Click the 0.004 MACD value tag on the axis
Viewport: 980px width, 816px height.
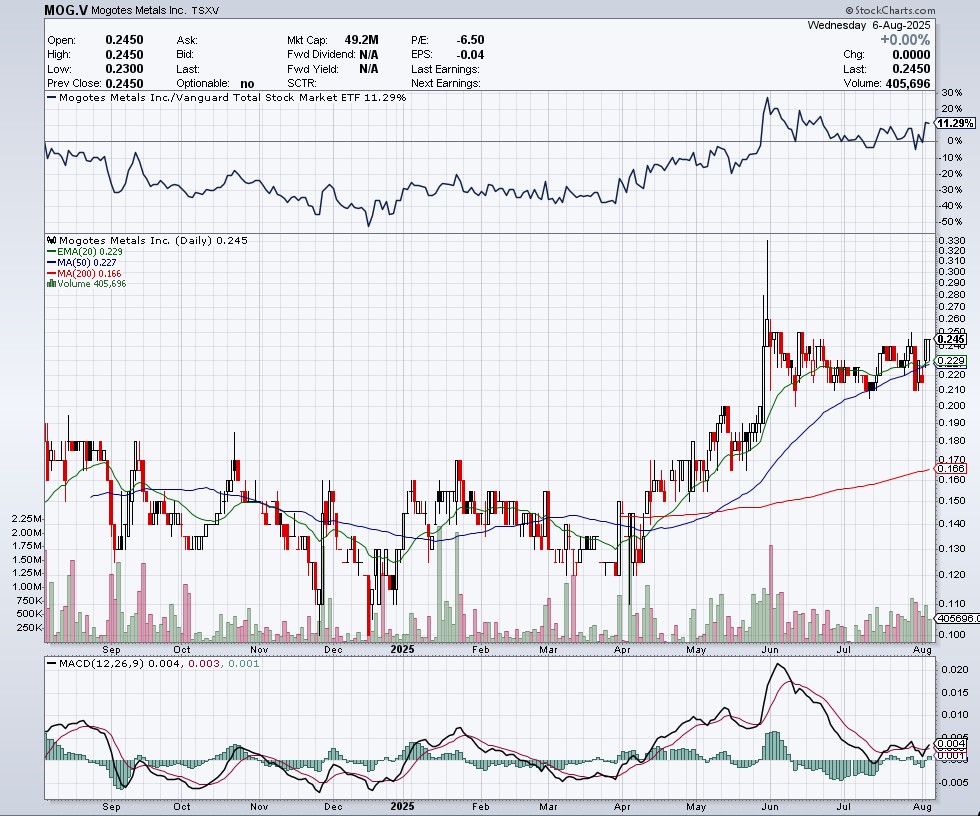(x=952, y=744)
